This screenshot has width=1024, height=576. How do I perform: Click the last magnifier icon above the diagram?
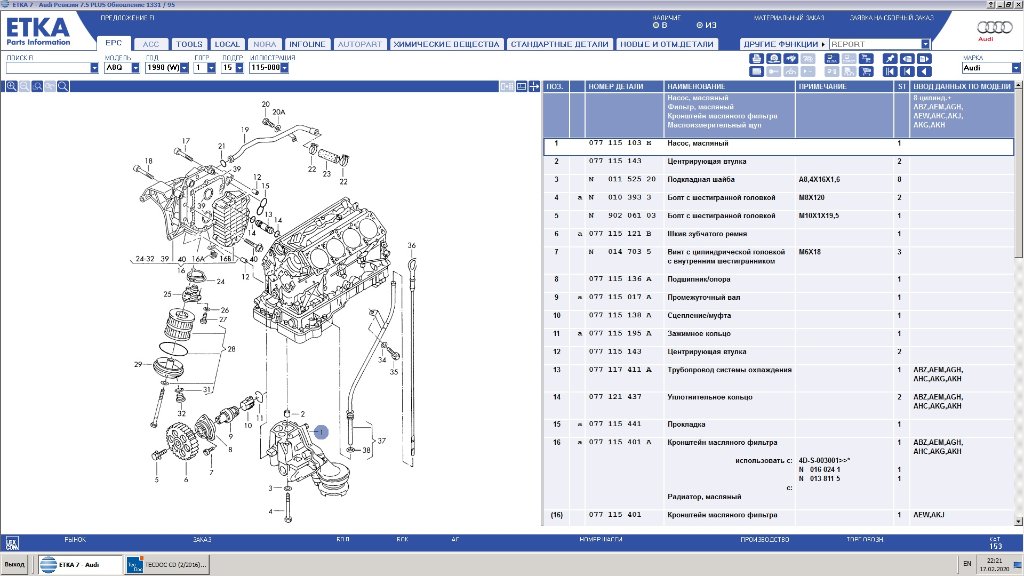[63, 87]
